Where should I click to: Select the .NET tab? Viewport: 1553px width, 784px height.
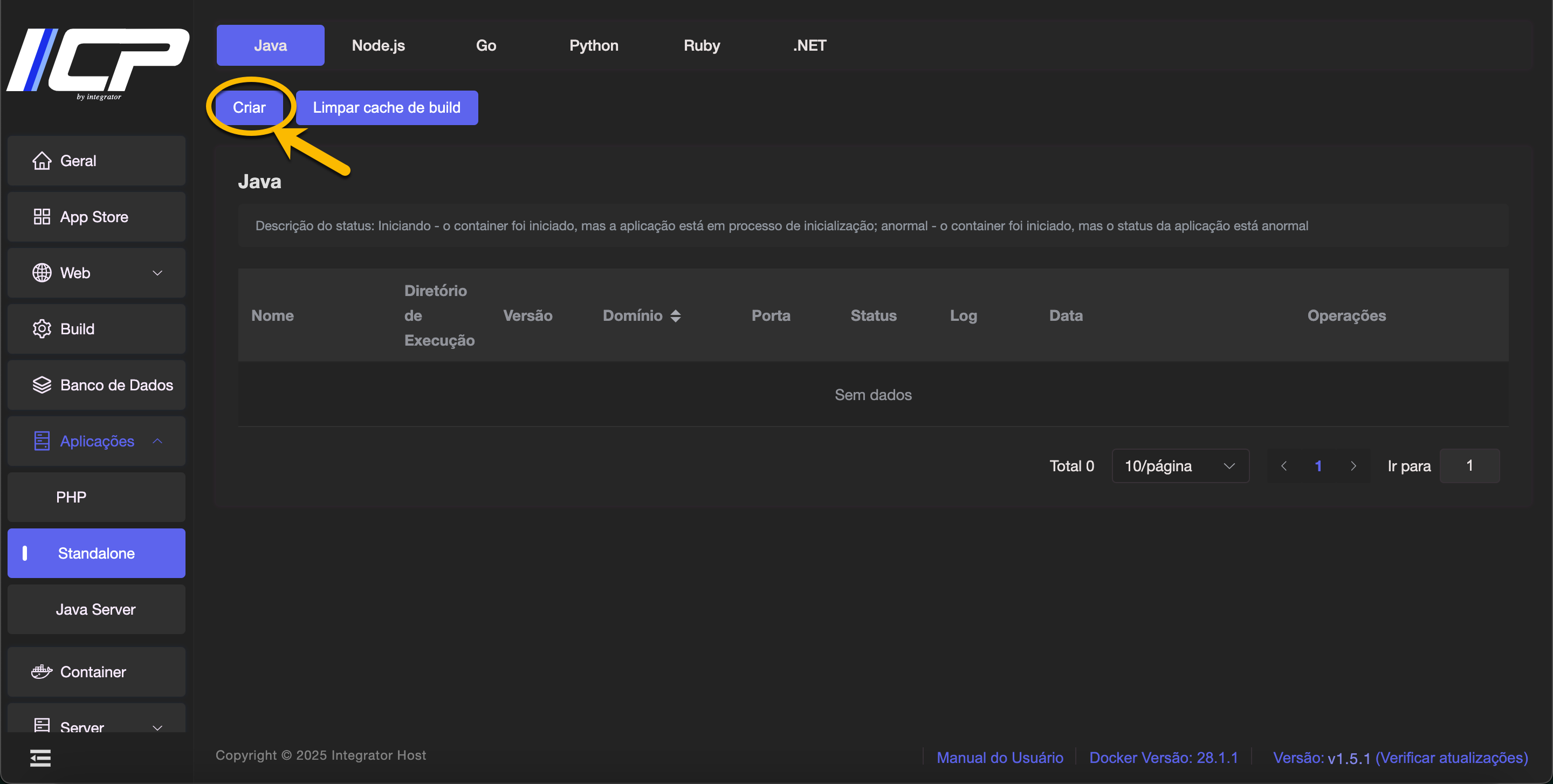(x=809, y=46)
